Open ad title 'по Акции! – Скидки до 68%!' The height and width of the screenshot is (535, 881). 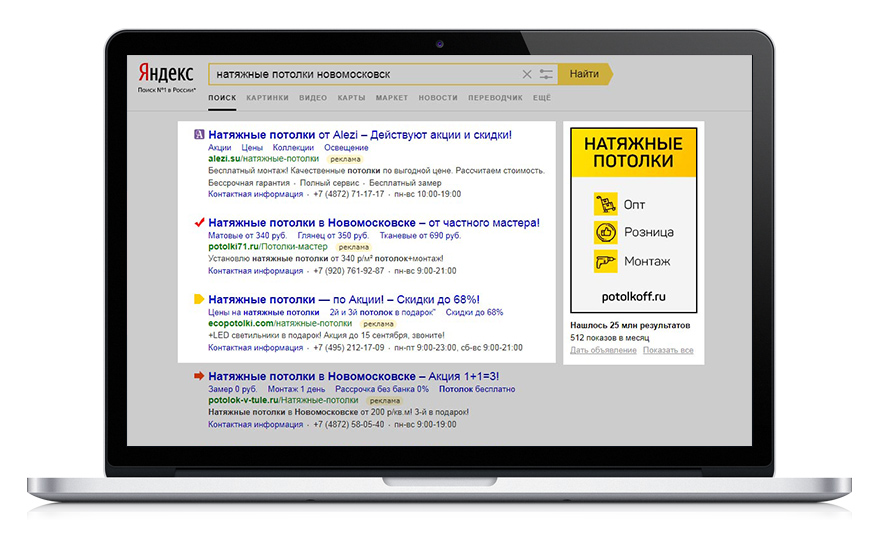tap(344, 300)
